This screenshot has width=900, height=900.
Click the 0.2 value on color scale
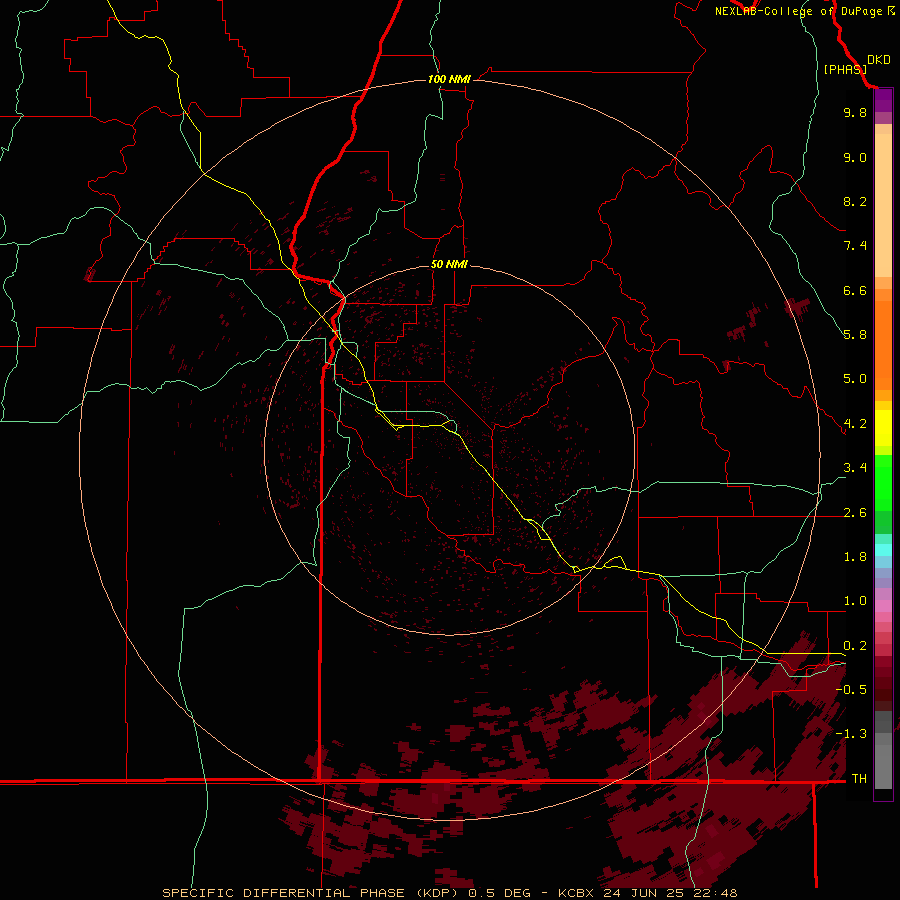click(855, 646)
